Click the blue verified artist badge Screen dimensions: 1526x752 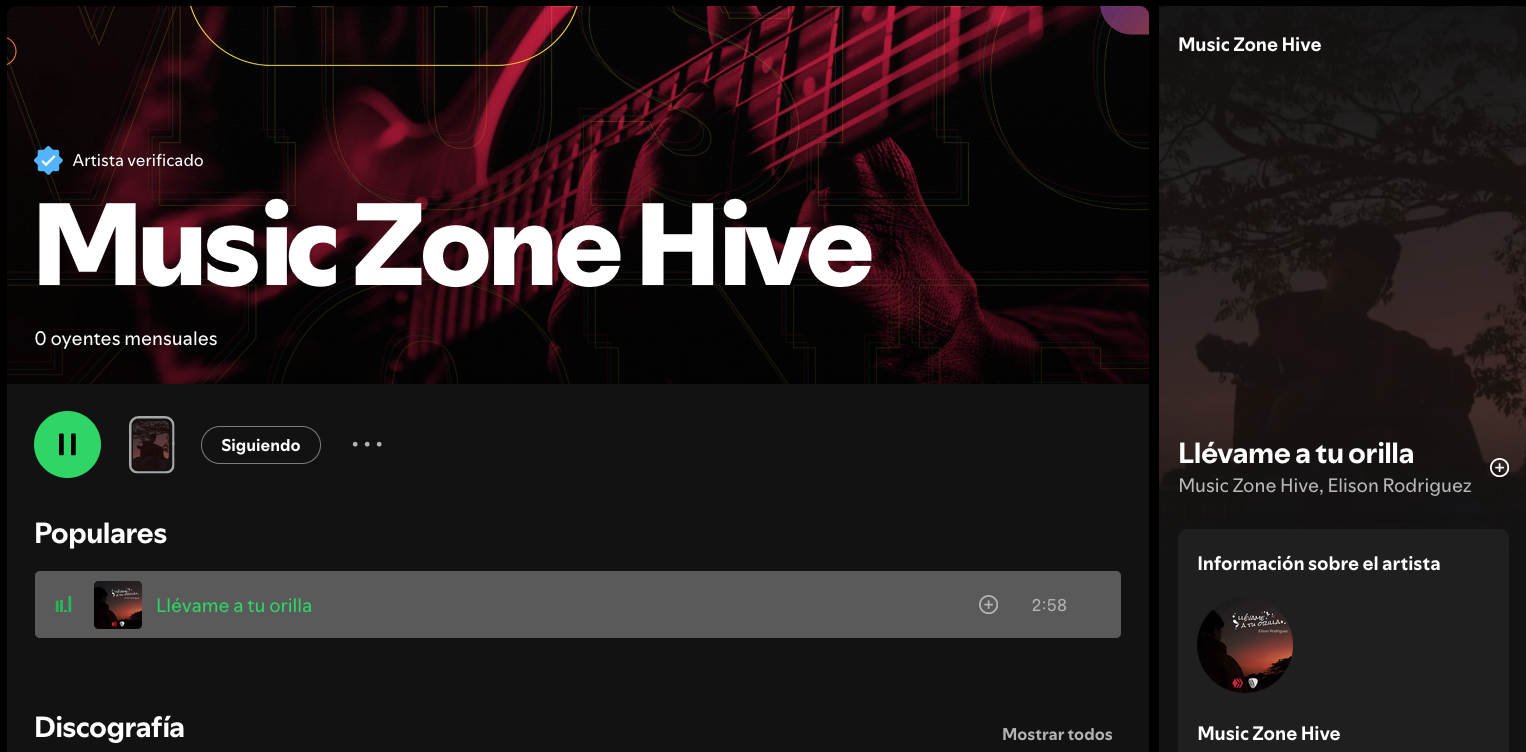48,160
